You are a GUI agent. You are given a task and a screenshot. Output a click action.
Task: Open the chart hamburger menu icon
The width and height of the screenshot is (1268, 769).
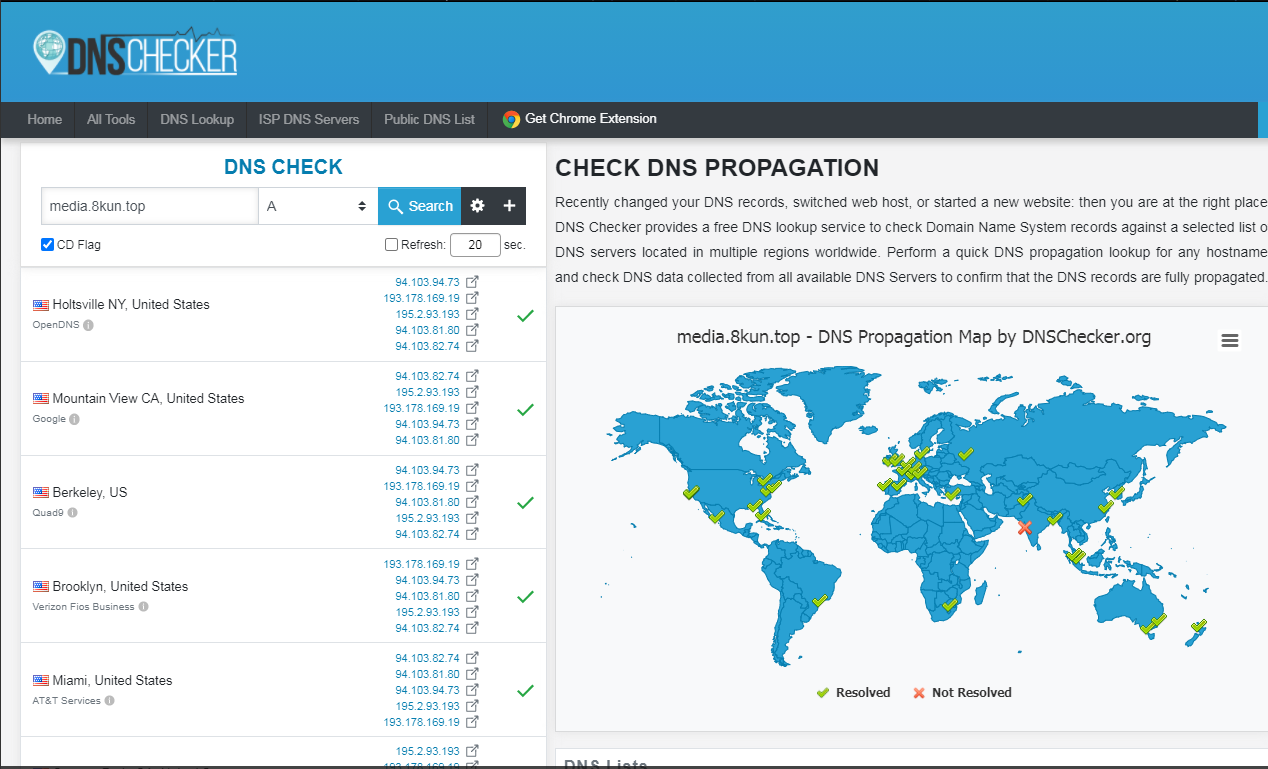1230,341
